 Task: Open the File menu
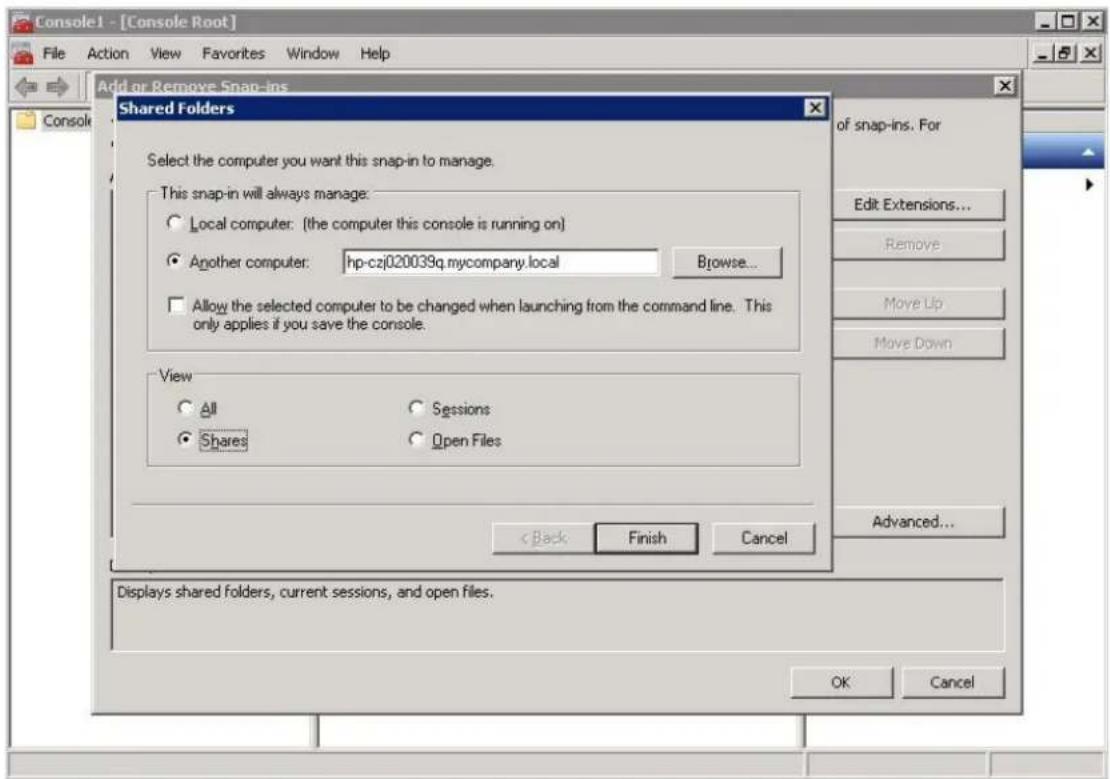coord(54,54)
